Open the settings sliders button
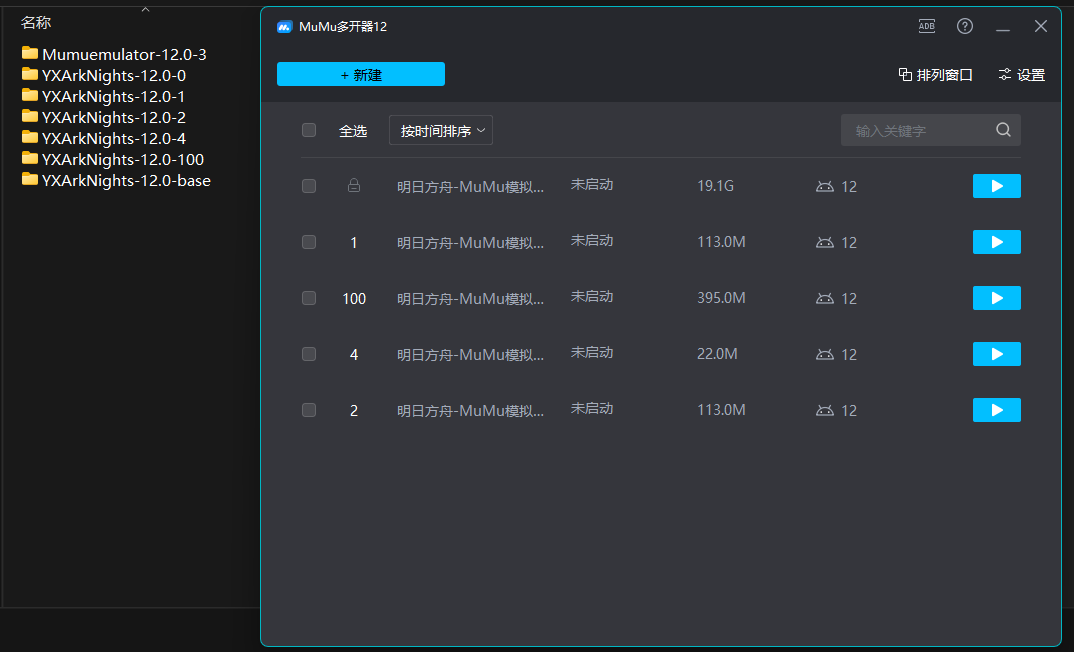The width and height of the screenshot is (1074, 652). click(x=1021, y=75)
